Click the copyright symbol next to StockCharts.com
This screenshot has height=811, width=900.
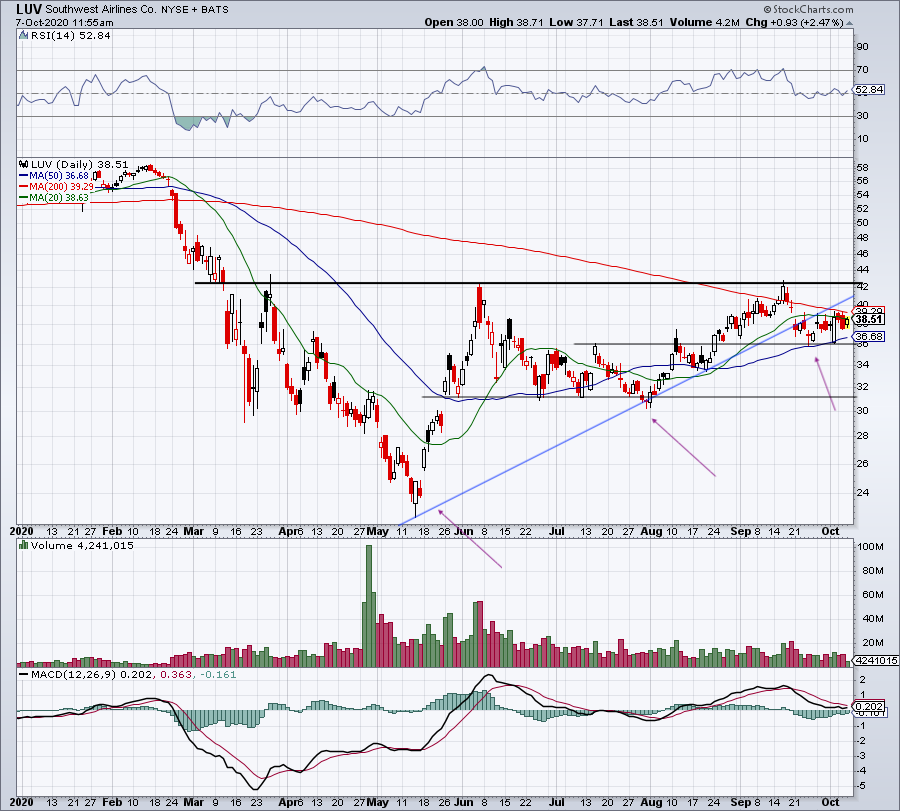(767, 10)
